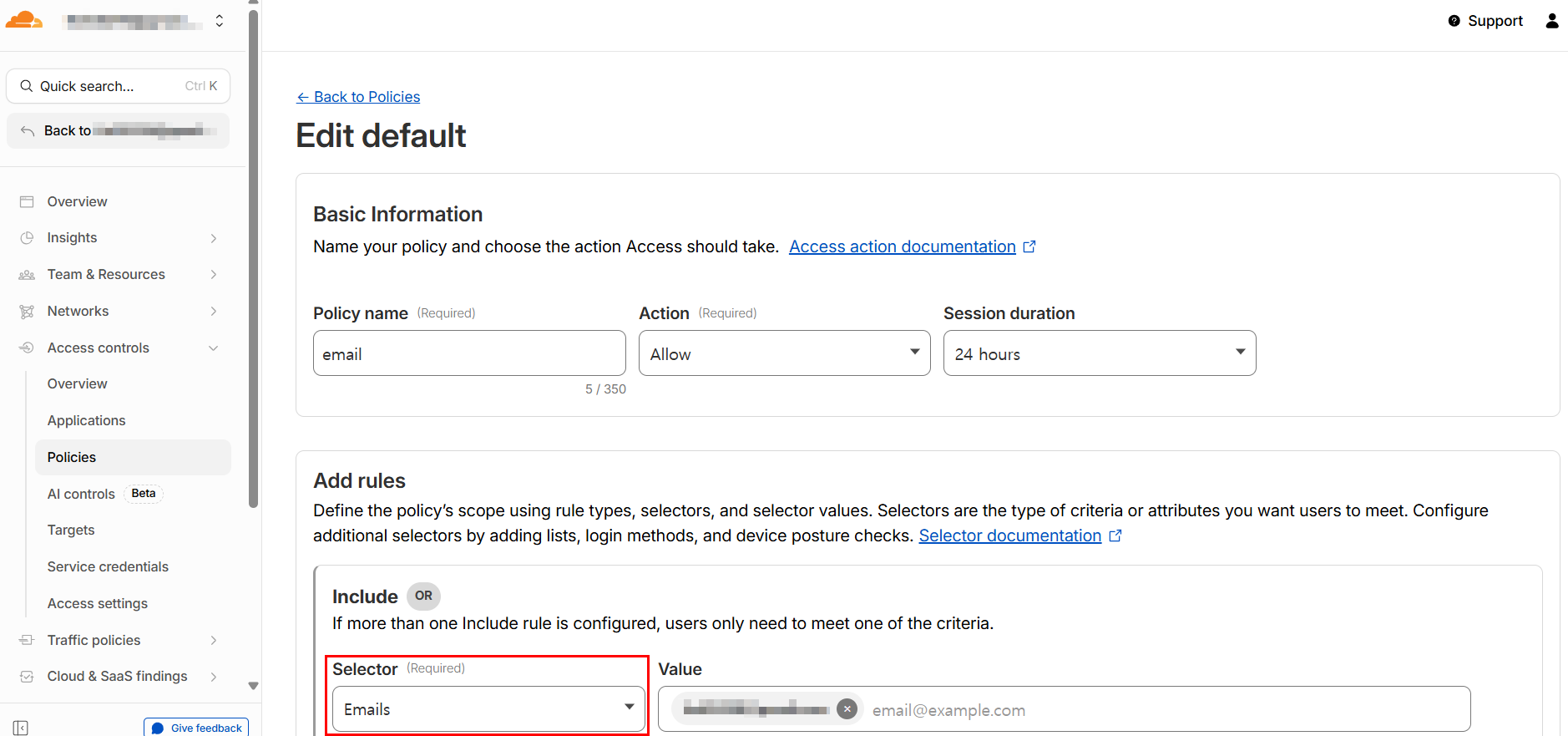
Task: Click the Cloudflare logo icon
Action: [23, 20]
